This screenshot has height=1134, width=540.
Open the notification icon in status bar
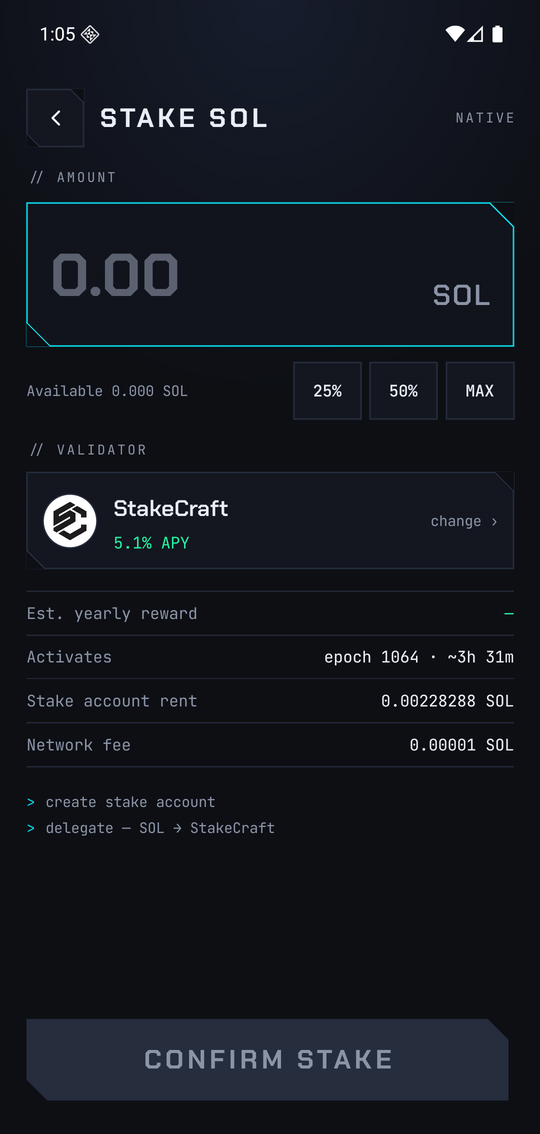(90, 34)
